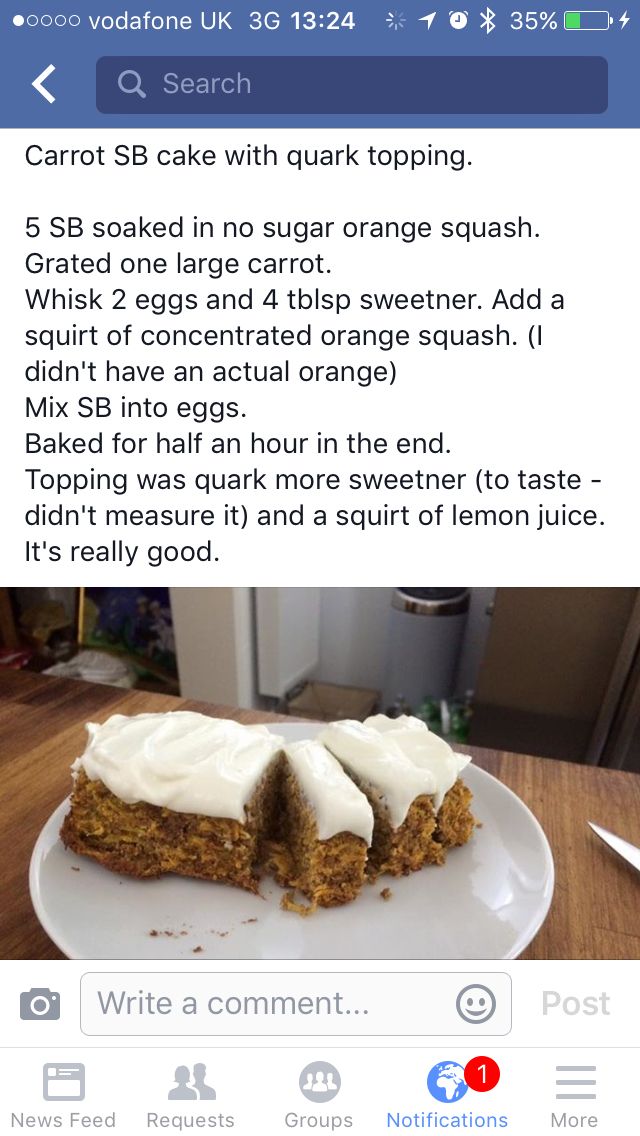Tap the back arrow icon
The width and height of the screenshot is (640, 1136).
tap(43, 83)
